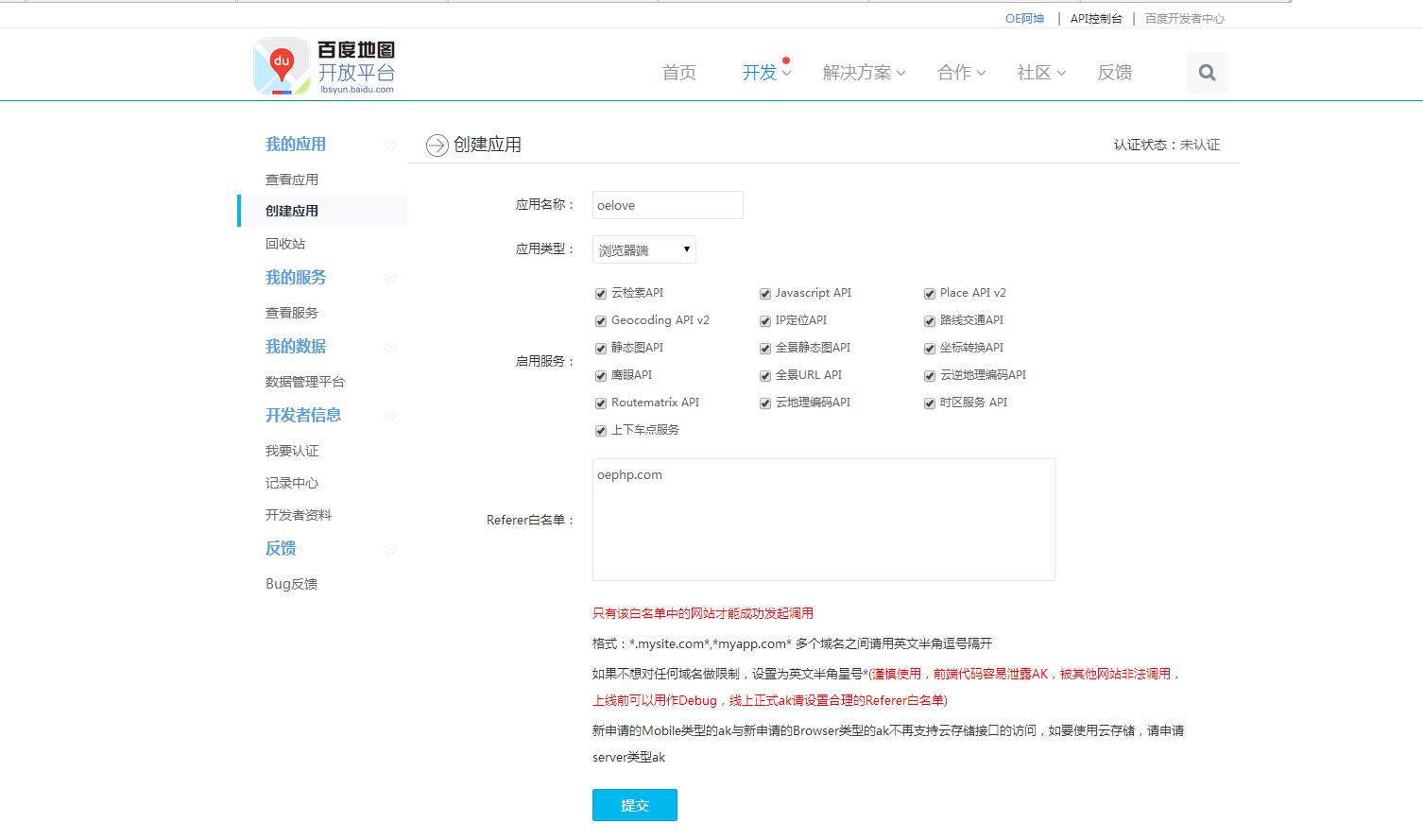Click the red 只有该白名单中的网站才能成功发起调用 note

pos(703,613)
